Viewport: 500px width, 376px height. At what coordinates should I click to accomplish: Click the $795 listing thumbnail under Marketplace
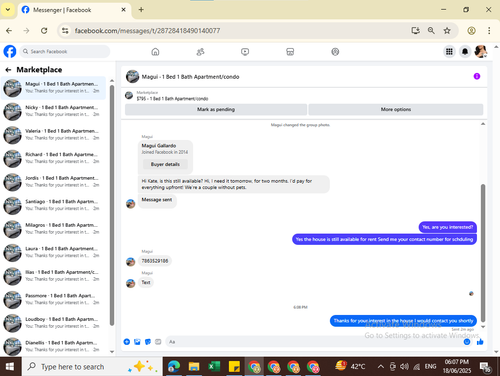point(129,96)
